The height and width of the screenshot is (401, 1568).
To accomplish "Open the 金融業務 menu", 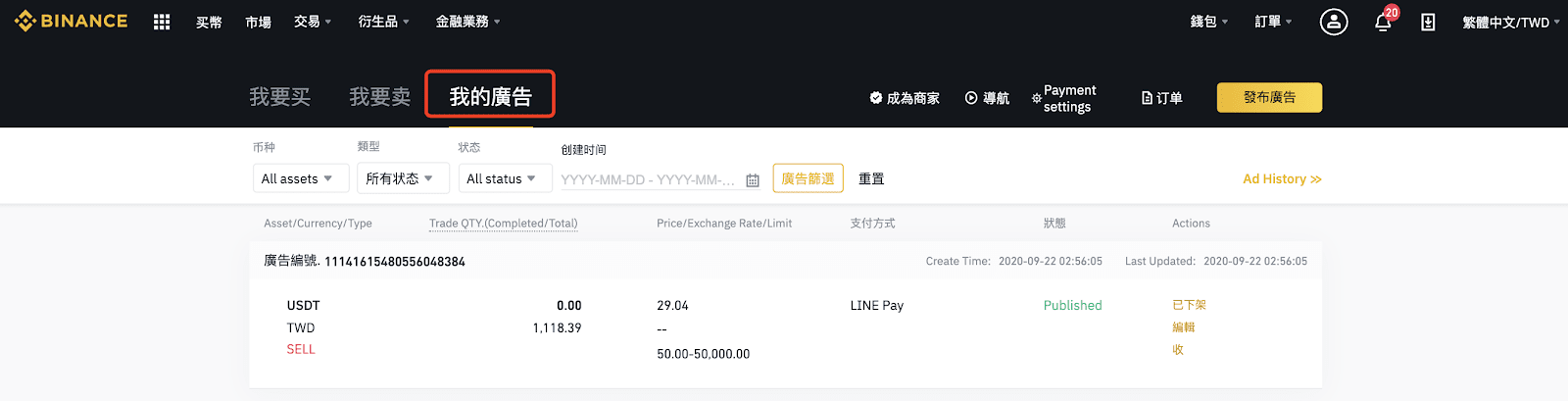I will click(x=468, y=22).
